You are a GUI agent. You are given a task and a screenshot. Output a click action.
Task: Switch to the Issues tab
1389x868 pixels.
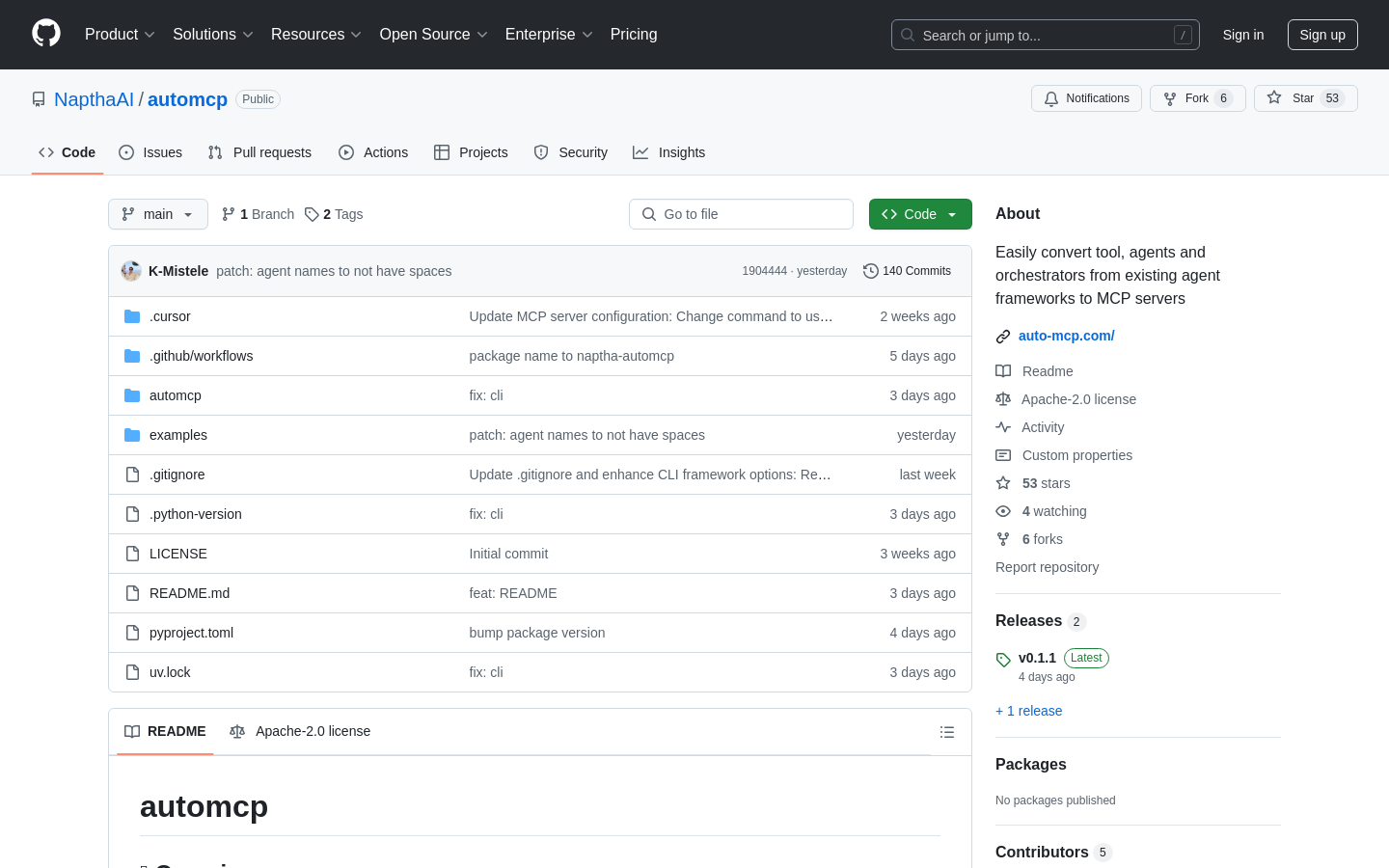coord(150,152)
